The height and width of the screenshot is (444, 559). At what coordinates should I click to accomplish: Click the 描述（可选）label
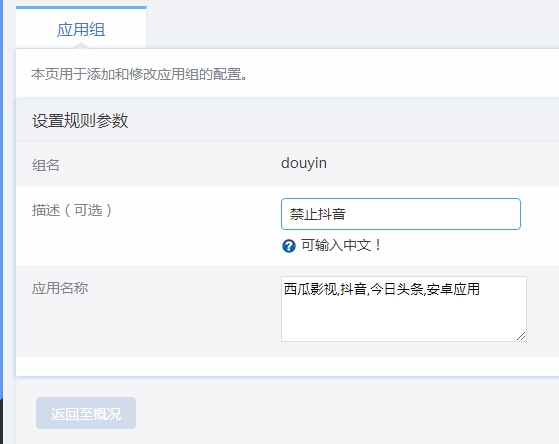(72, 210)
